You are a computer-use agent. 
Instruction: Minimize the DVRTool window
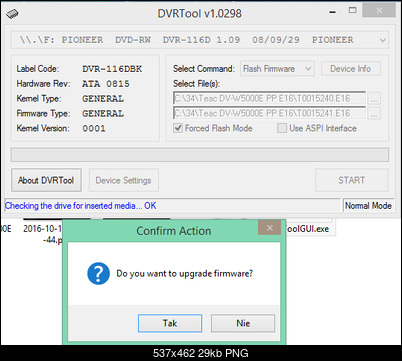pyautogui.click(x=332, y=12)
